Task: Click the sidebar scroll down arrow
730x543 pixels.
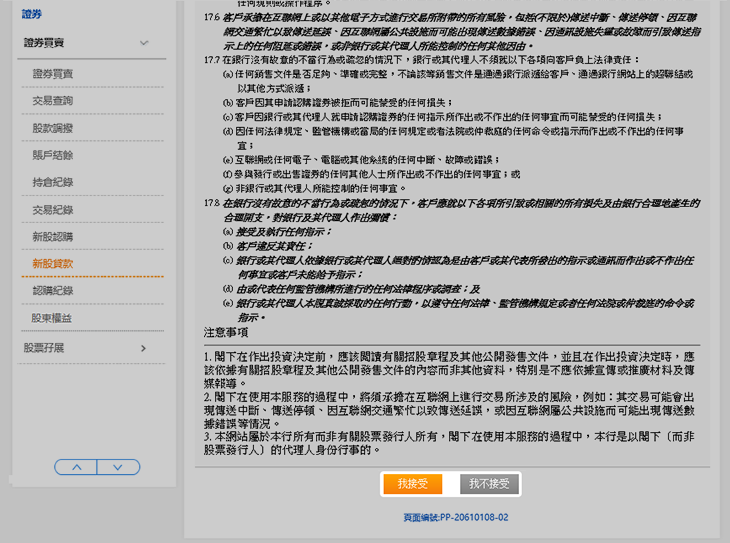Action: tap(118, 467)
